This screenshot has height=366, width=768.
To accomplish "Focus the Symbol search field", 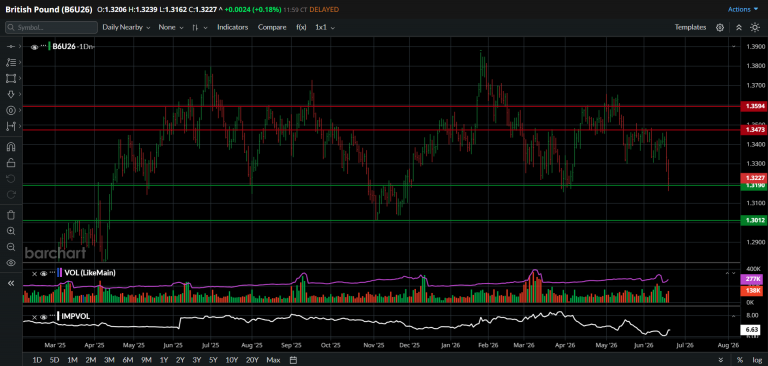I will click(51, 27).
